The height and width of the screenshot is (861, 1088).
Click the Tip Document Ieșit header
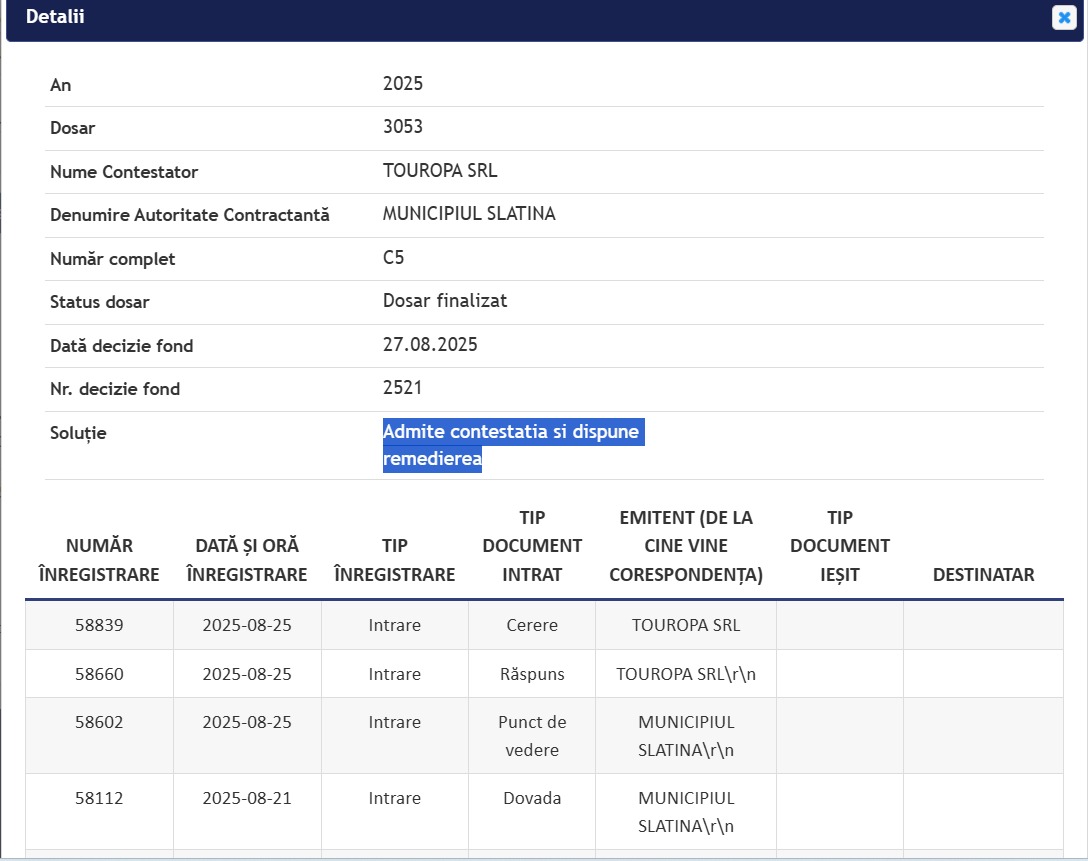point(839,546)
